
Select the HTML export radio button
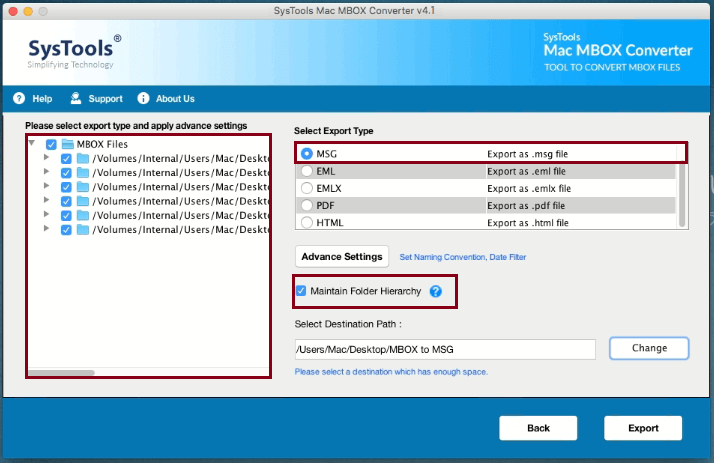307,223
